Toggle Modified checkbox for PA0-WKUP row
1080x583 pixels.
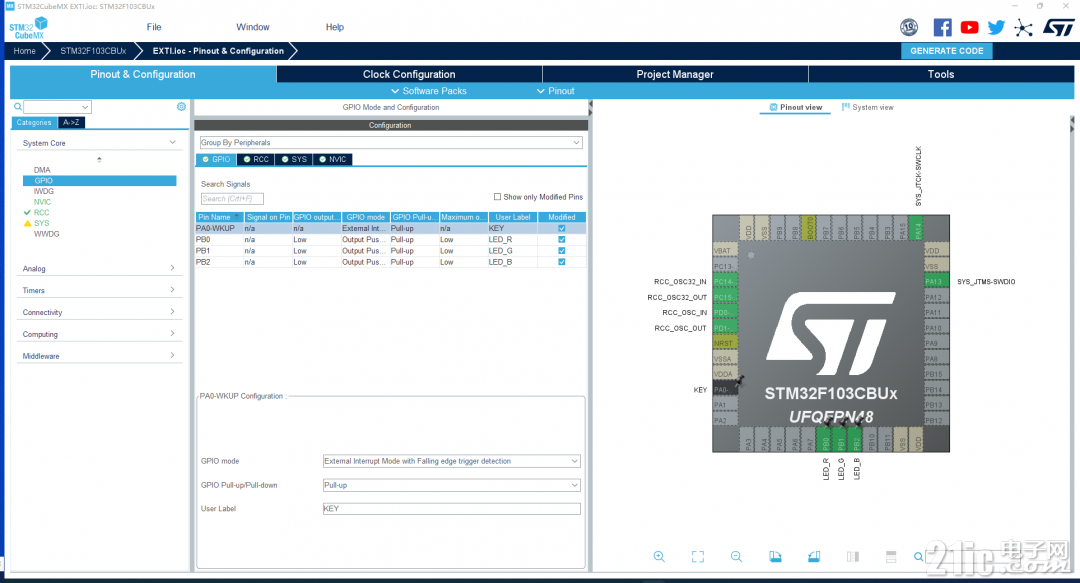click(x=561, y=228)
